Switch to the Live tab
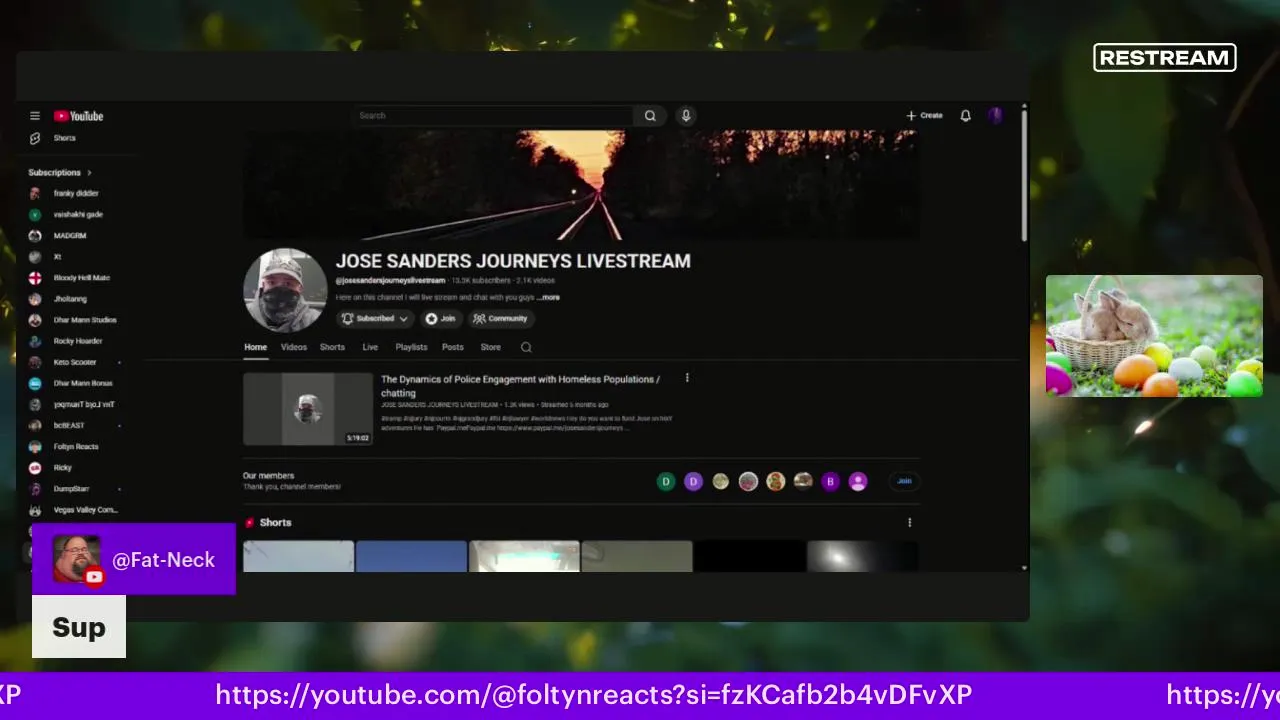Screen dimensions: 1280x720 [370, 347]
